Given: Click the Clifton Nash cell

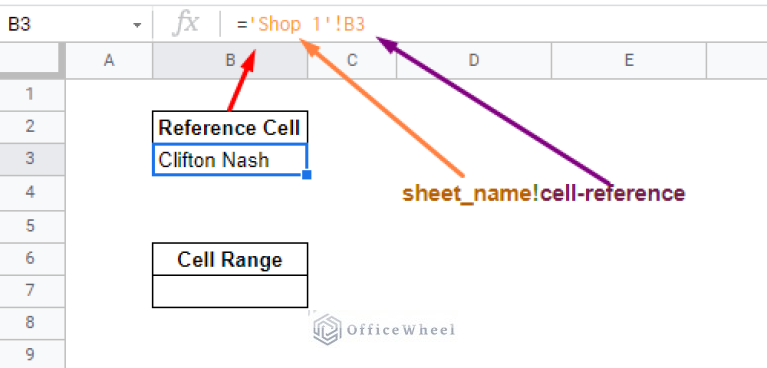Looking at the screenshot, I should click(230, 160).
